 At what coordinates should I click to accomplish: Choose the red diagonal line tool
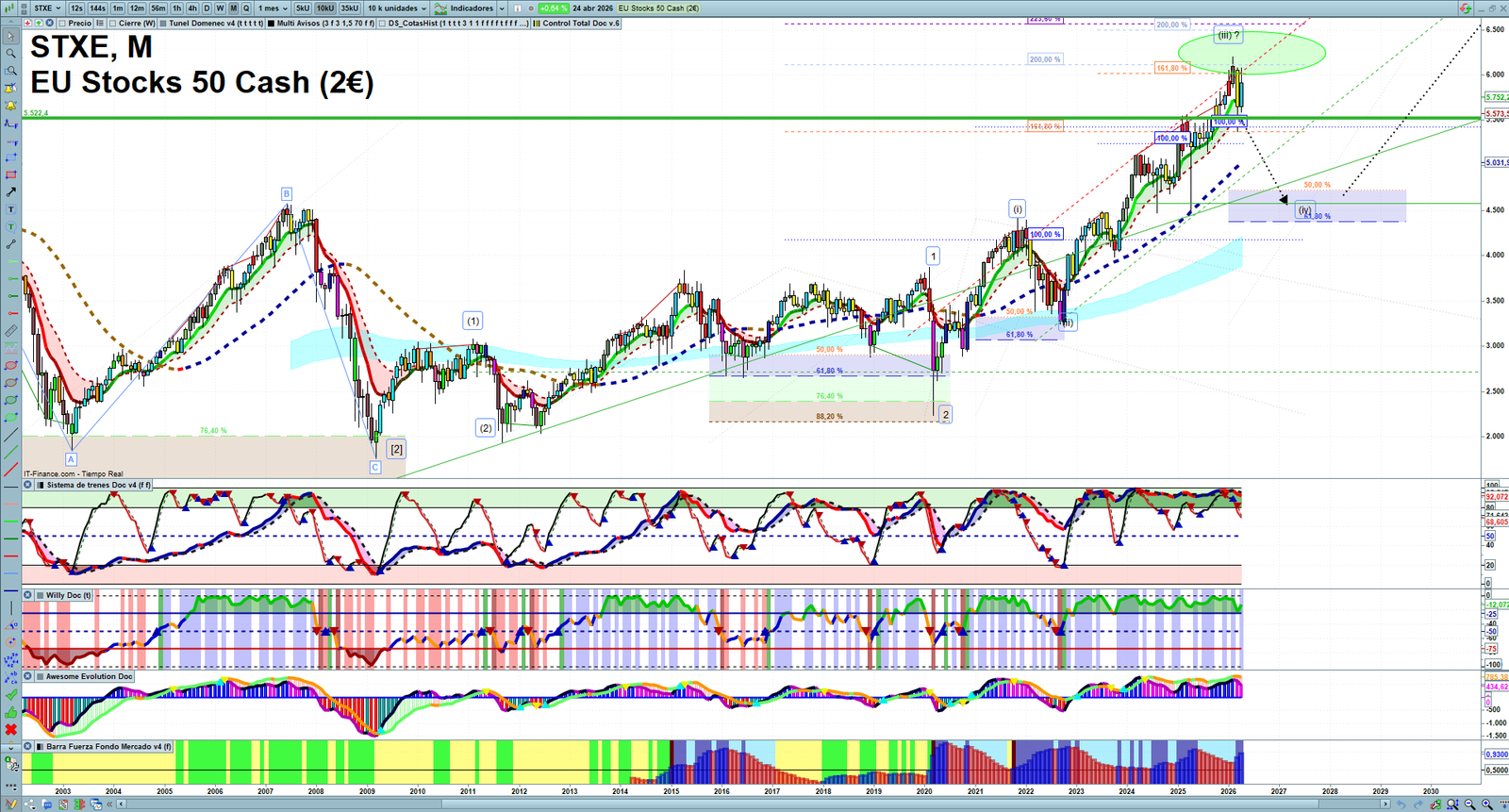coord(11,470)
